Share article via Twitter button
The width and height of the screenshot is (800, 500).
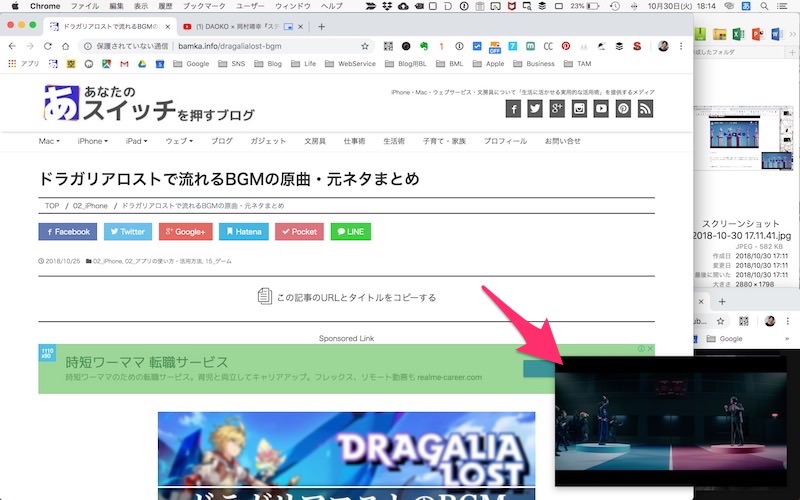[128, 232]
